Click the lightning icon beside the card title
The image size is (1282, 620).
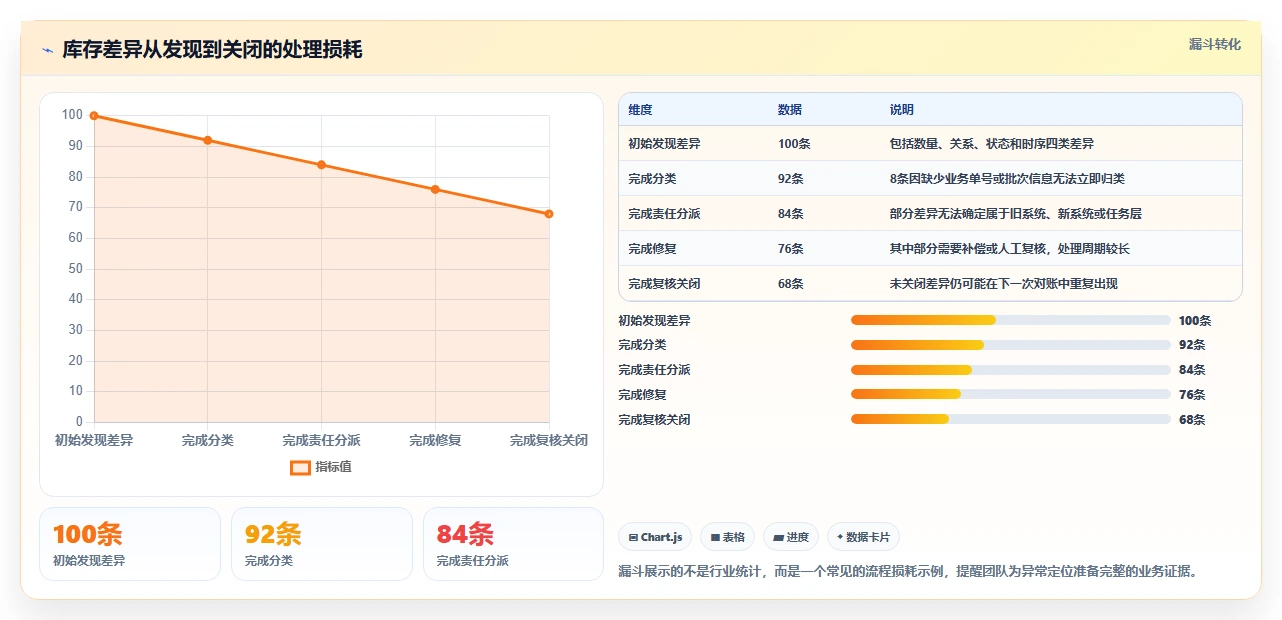[47, 50]
